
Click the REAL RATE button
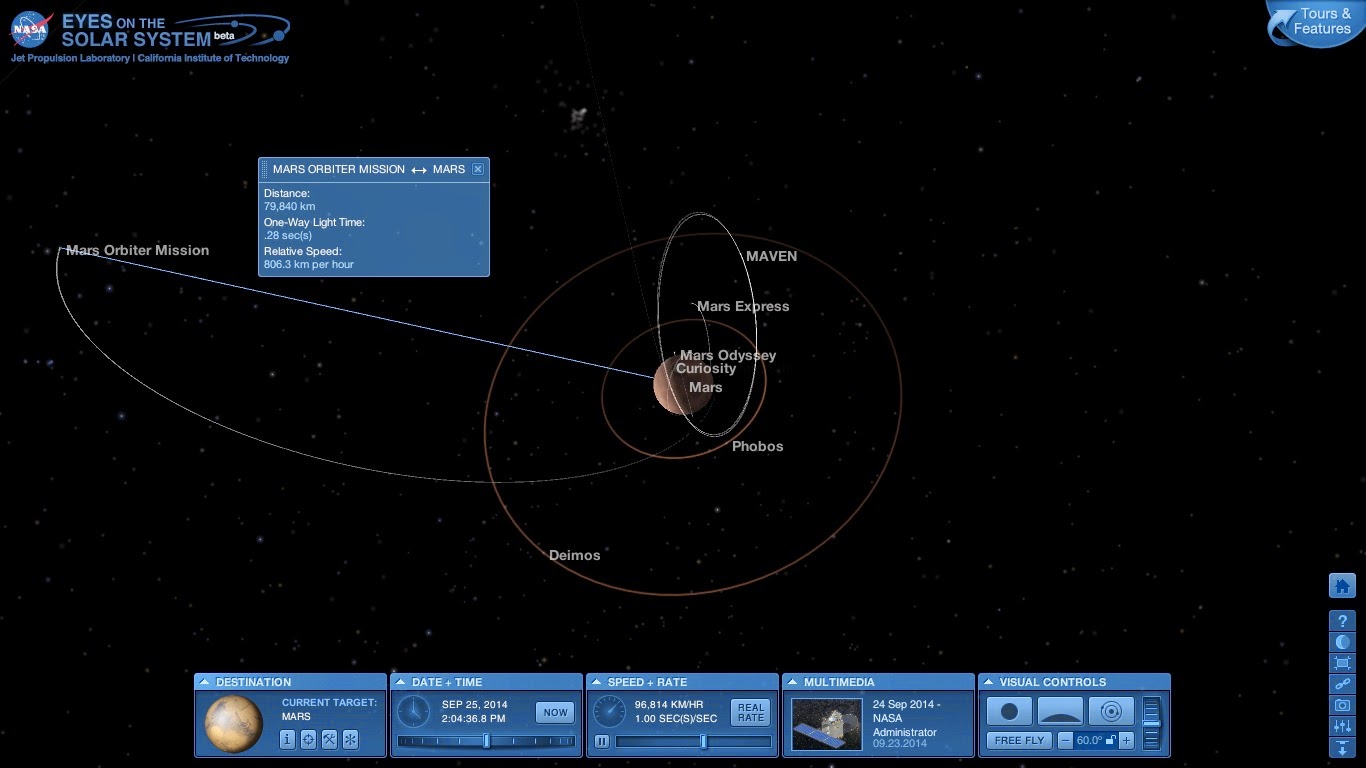(749, 712)
